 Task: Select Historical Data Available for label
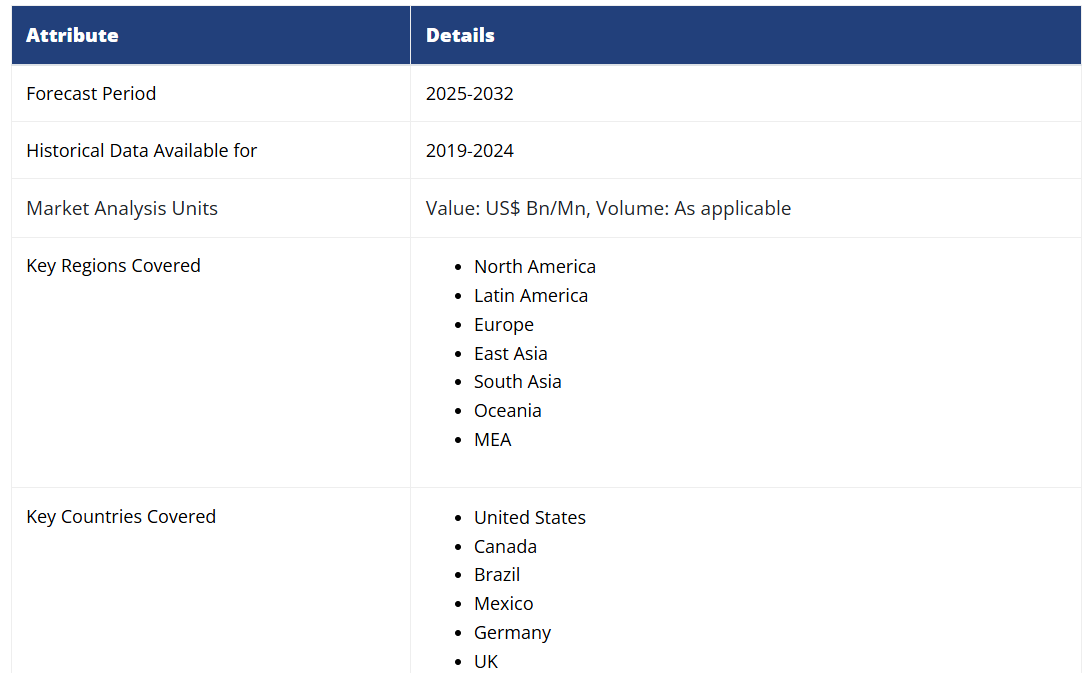(x=141, y=150)
